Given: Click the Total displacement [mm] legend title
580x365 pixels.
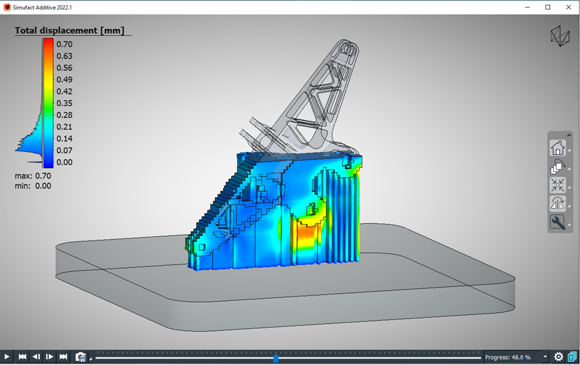Looking at the screenshot, I should point(70,30).
